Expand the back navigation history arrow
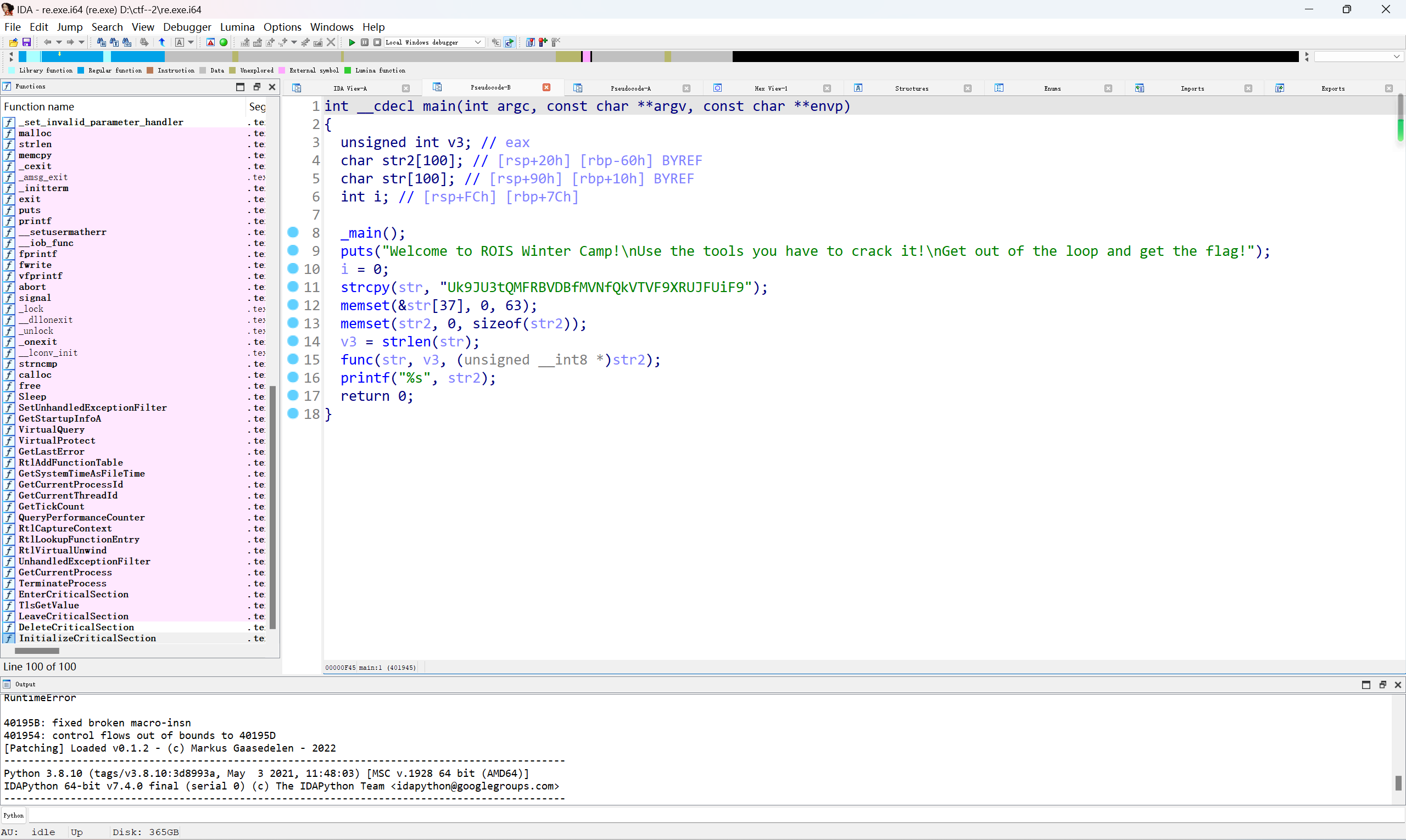This screenshot has height=840, width=1406. point(59,42)
